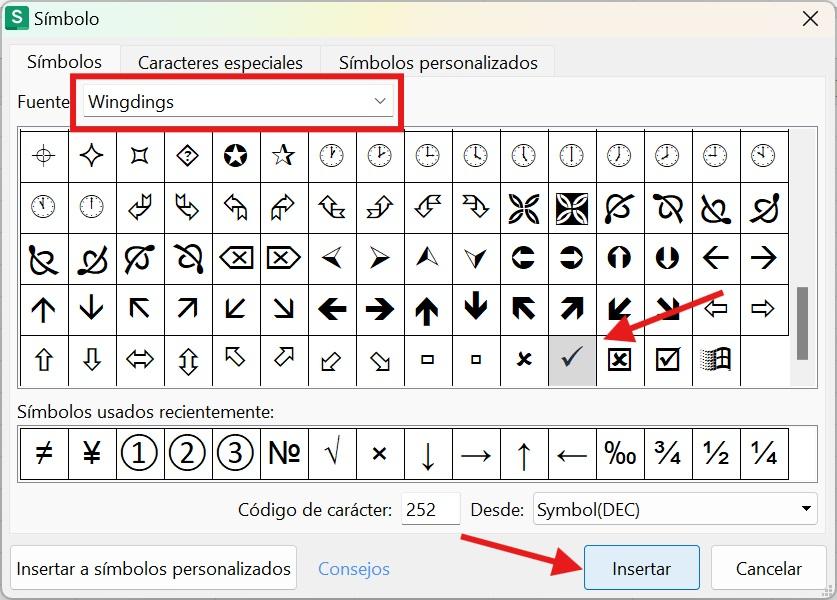The width and height of the screenshot is (837, 600).
Task: Pick the circled number 3 recent symbol
Action: (235, 454)
